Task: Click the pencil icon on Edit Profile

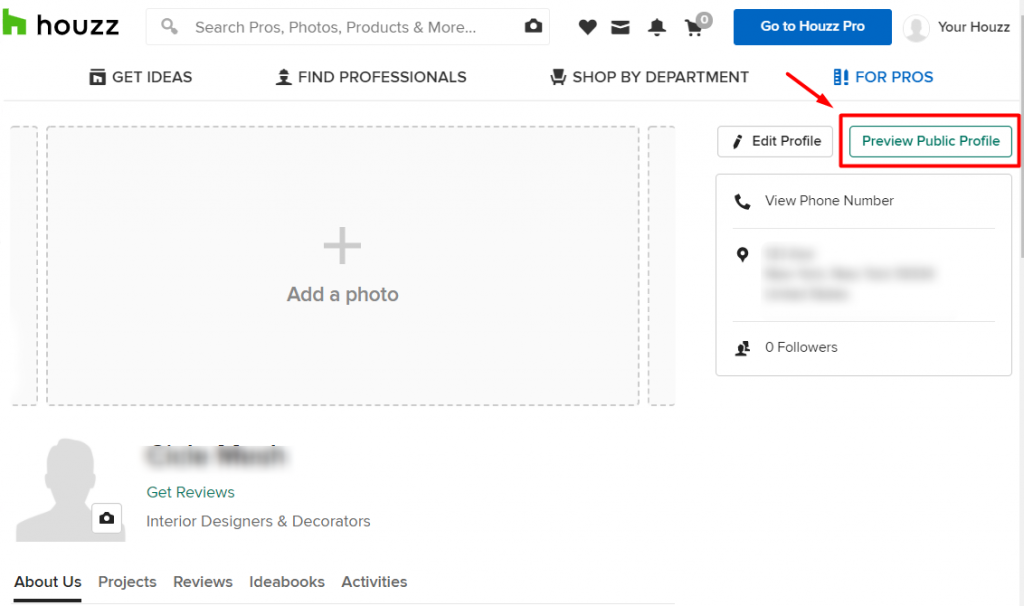Action: (x=737, y=141)
